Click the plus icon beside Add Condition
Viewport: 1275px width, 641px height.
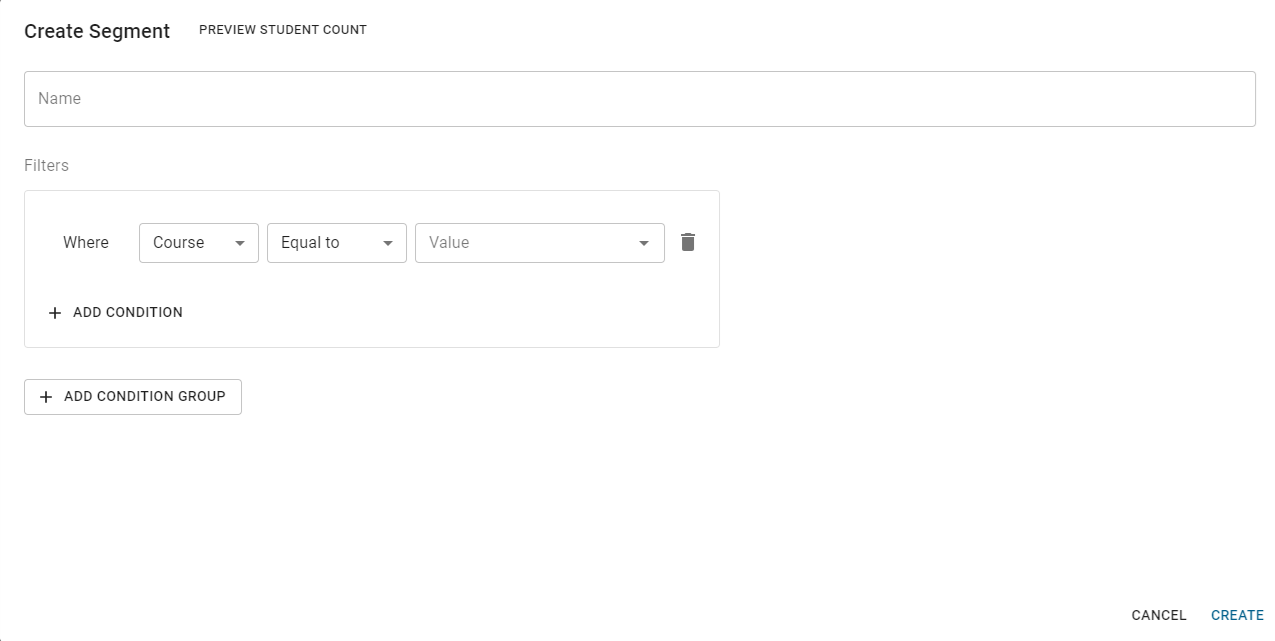(55, 313)
